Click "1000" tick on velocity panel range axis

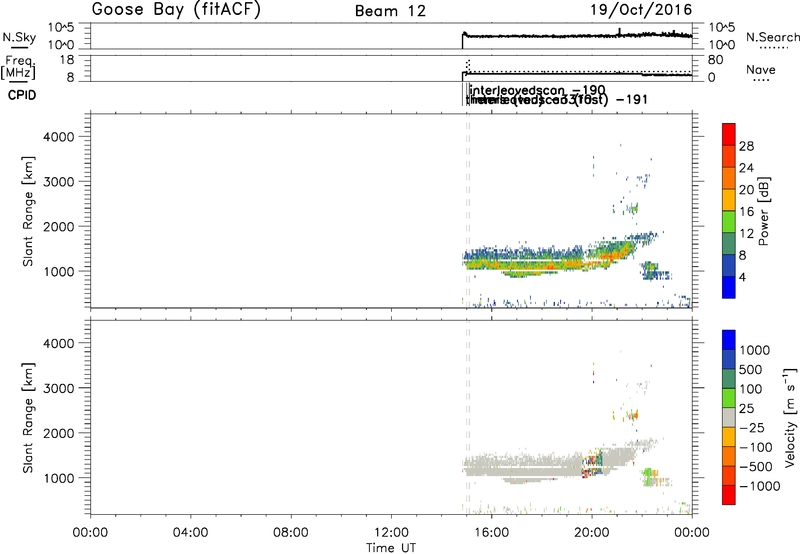tap(59, 478)
